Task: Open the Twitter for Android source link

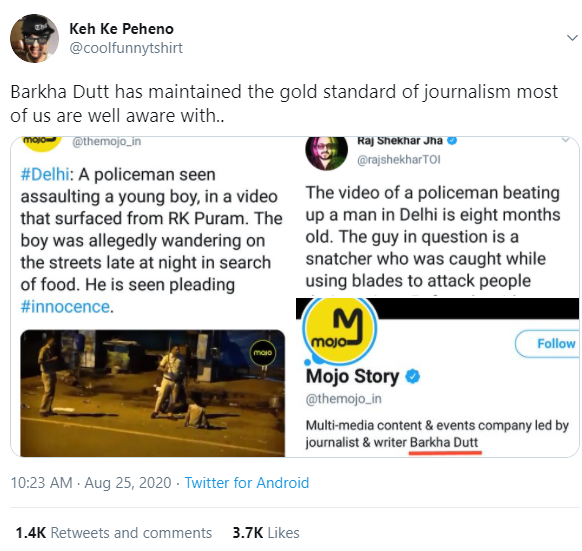Action: (247, 483)
